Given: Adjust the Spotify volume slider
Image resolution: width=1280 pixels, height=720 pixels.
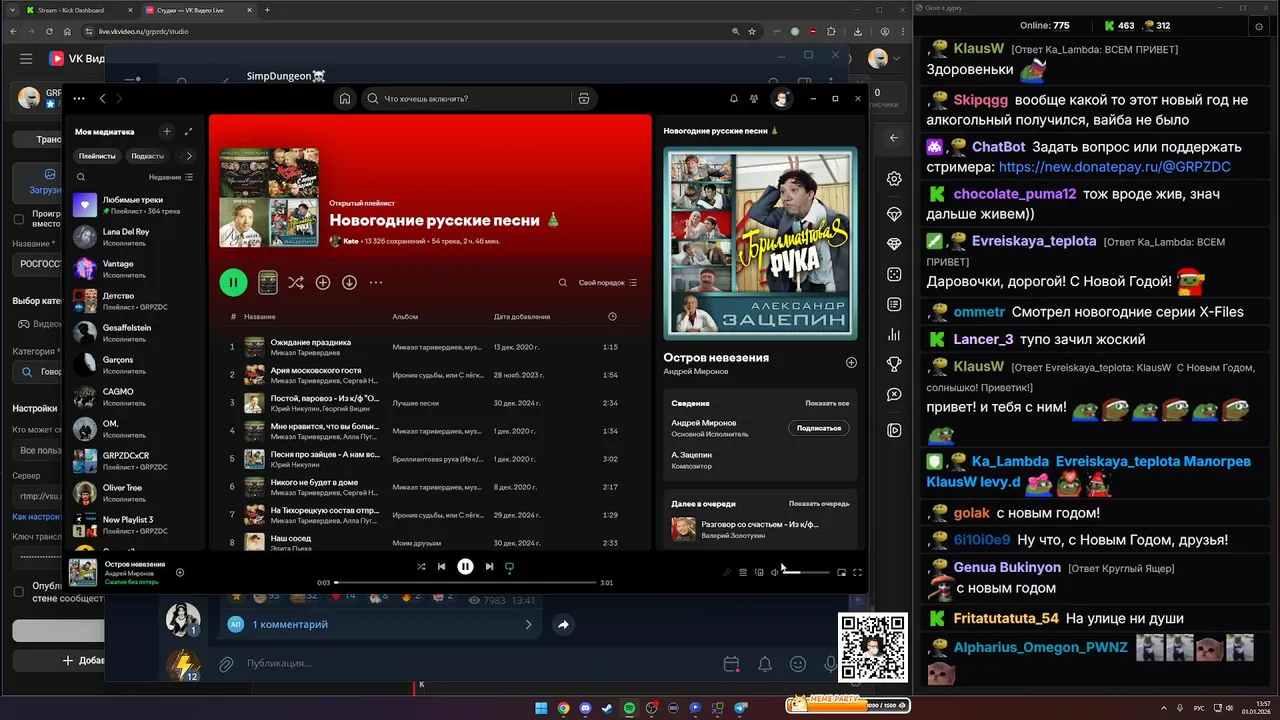Looking at the screenshot, I should [806, 572].
